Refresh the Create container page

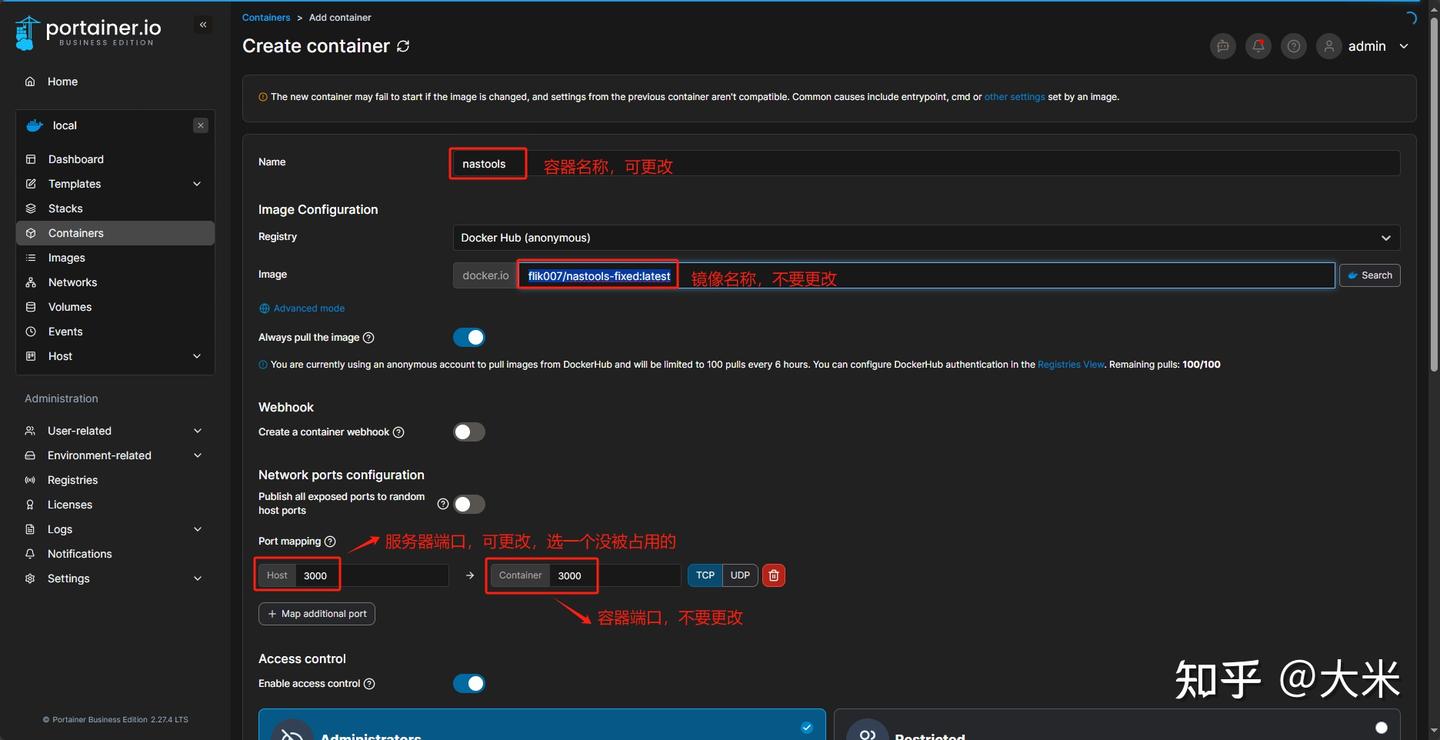(x=402, y=46)
